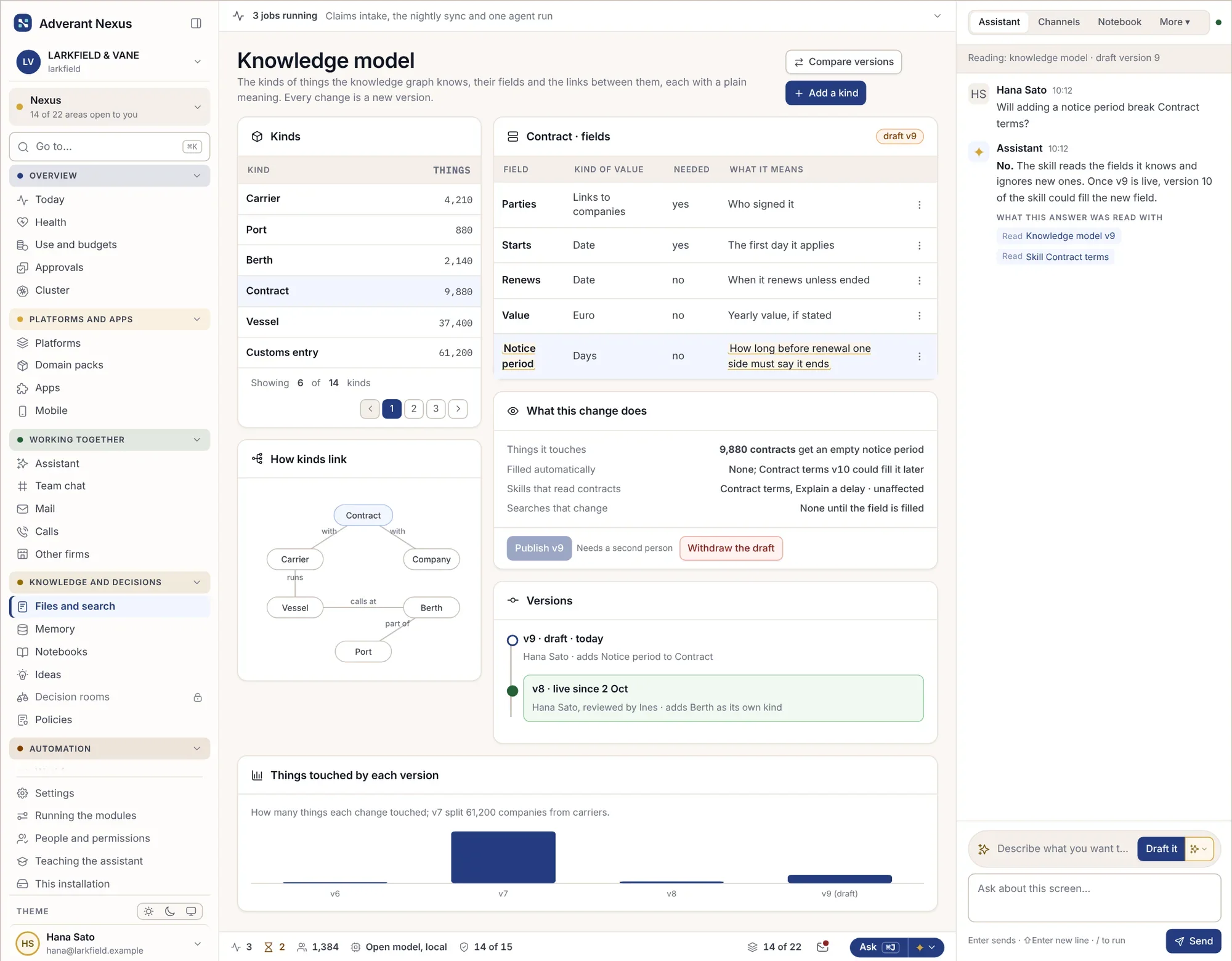Viewport: 1232px width, 961px height.
Task: Open row menu for Parties field
Action: pyautogui.click(x=919, y=205)
